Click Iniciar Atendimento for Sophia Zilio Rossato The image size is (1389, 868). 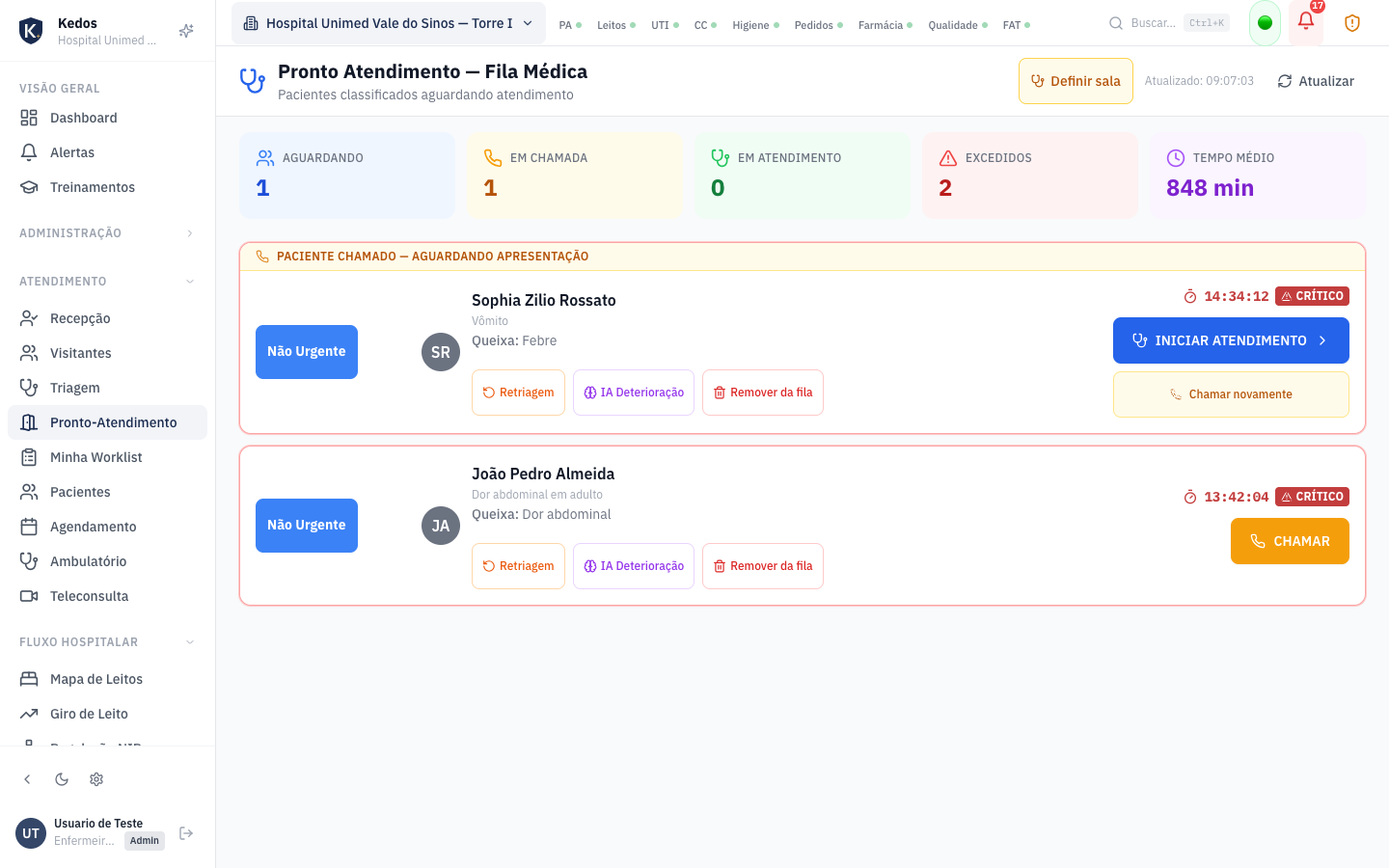click(1231, 340)
